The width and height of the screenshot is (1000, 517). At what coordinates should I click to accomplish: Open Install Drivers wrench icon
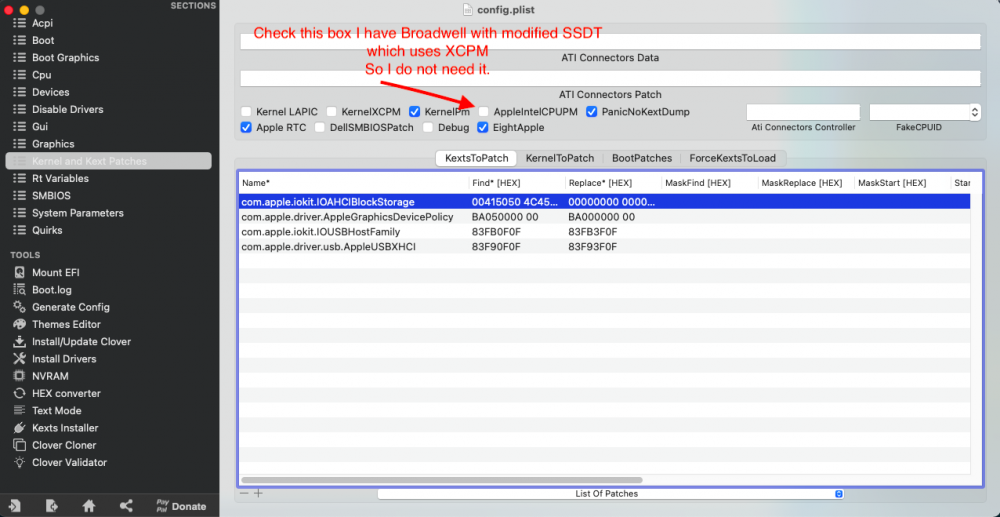pos(20,358)
